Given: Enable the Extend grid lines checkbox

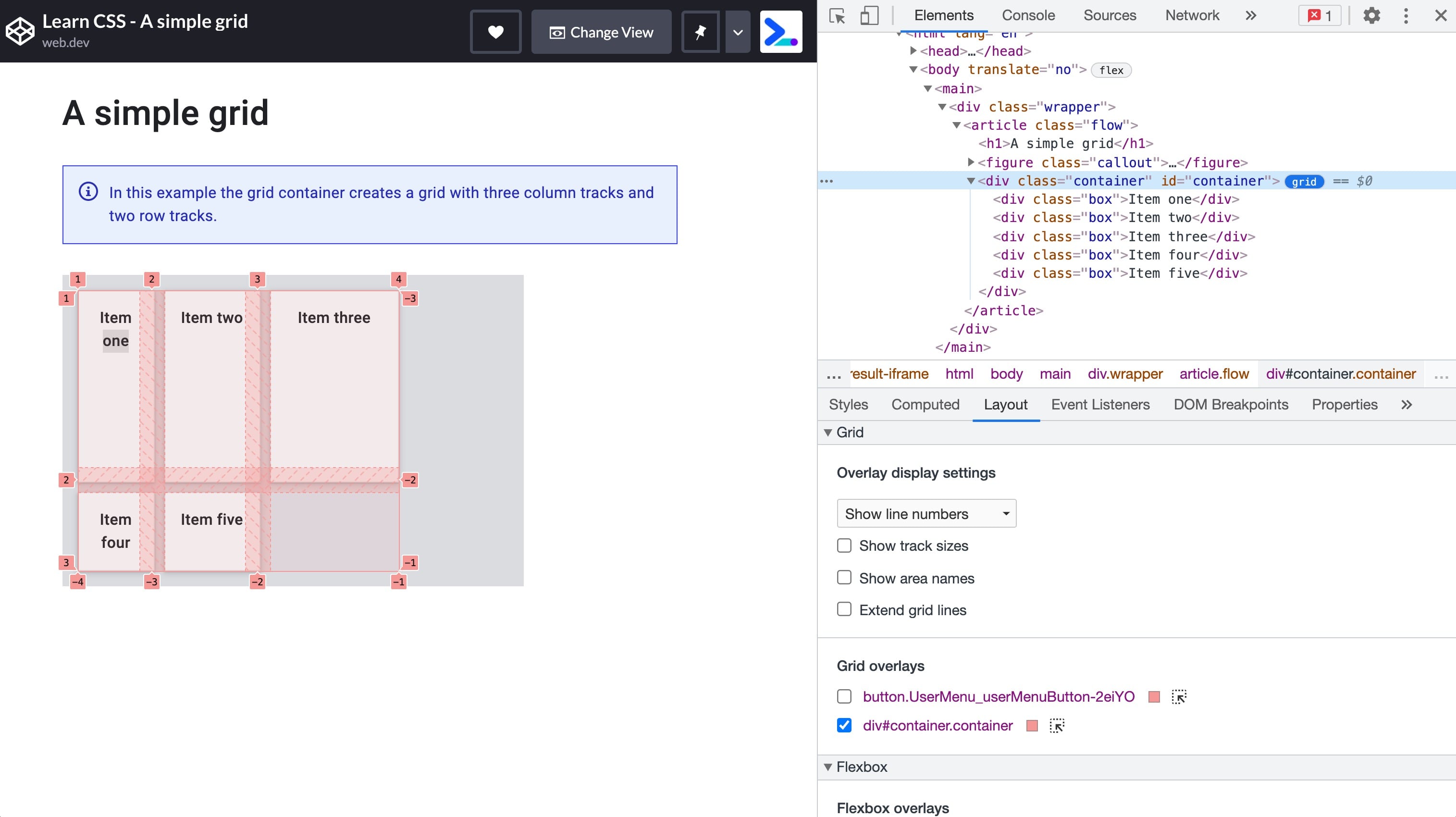Looking at the screenshot, I should (x=845, y=610).
